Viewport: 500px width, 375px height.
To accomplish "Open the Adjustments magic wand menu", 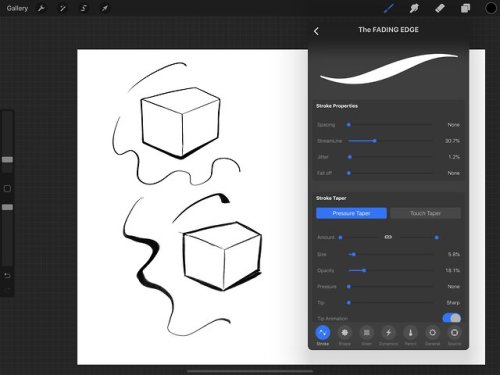I will (62, 8).
